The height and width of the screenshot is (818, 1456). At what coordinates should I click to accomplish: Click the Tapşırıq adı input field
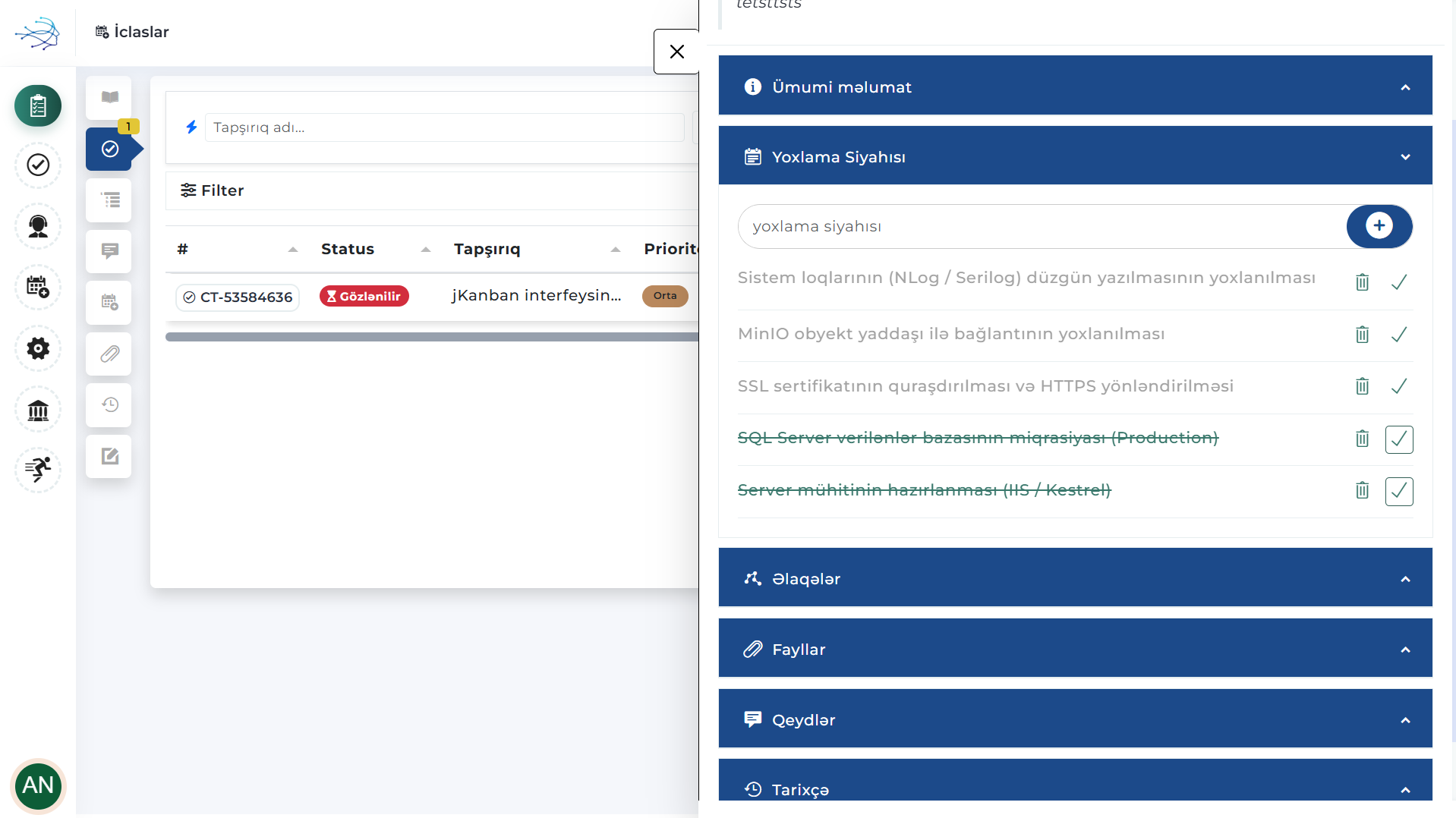[445, 127]
